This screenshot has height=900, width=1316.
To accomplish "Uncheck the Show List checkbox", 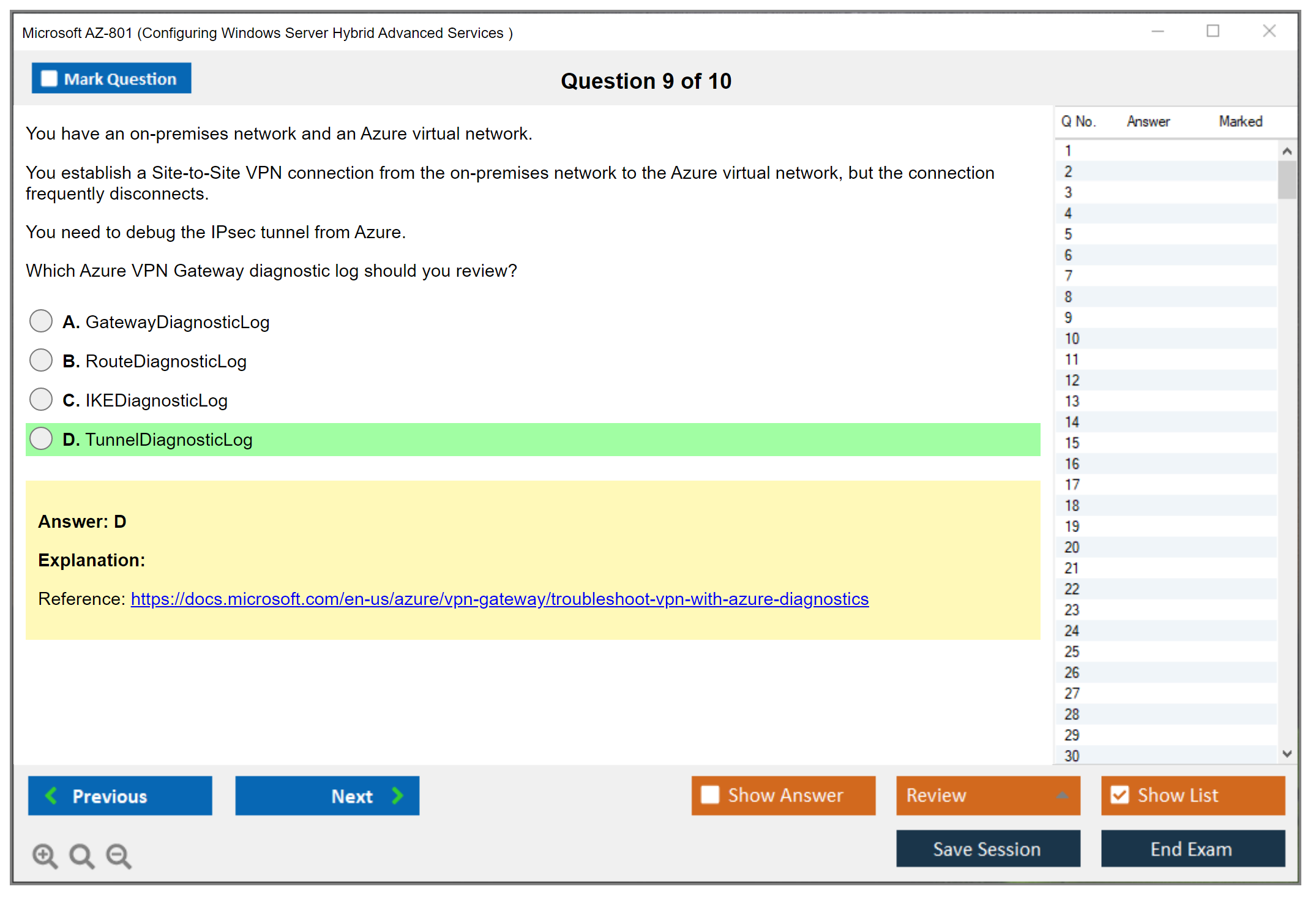I will (x=1120, y=795).
